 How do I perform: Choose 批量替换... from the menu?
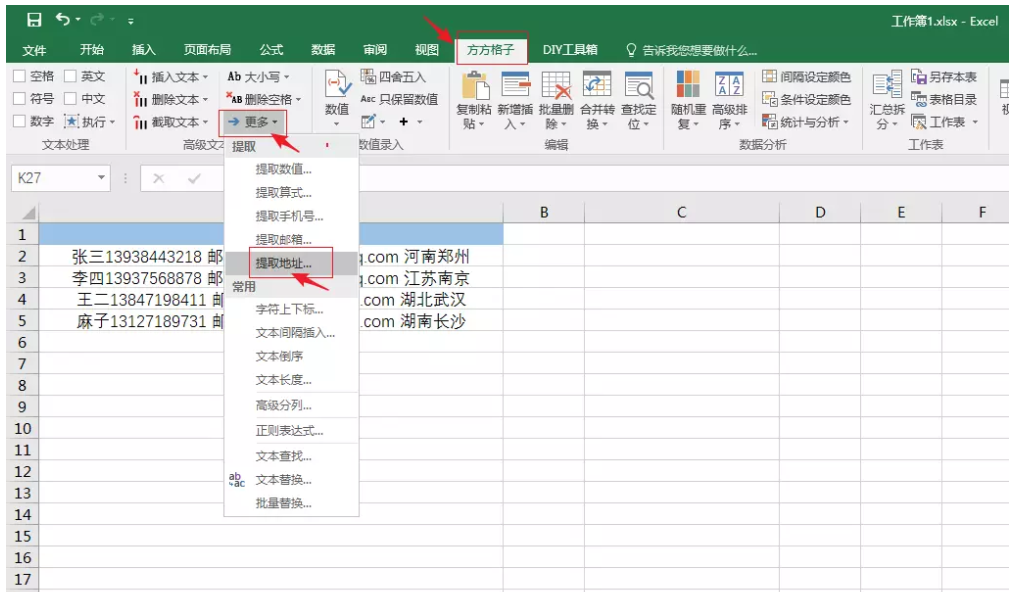pos(291,503)
